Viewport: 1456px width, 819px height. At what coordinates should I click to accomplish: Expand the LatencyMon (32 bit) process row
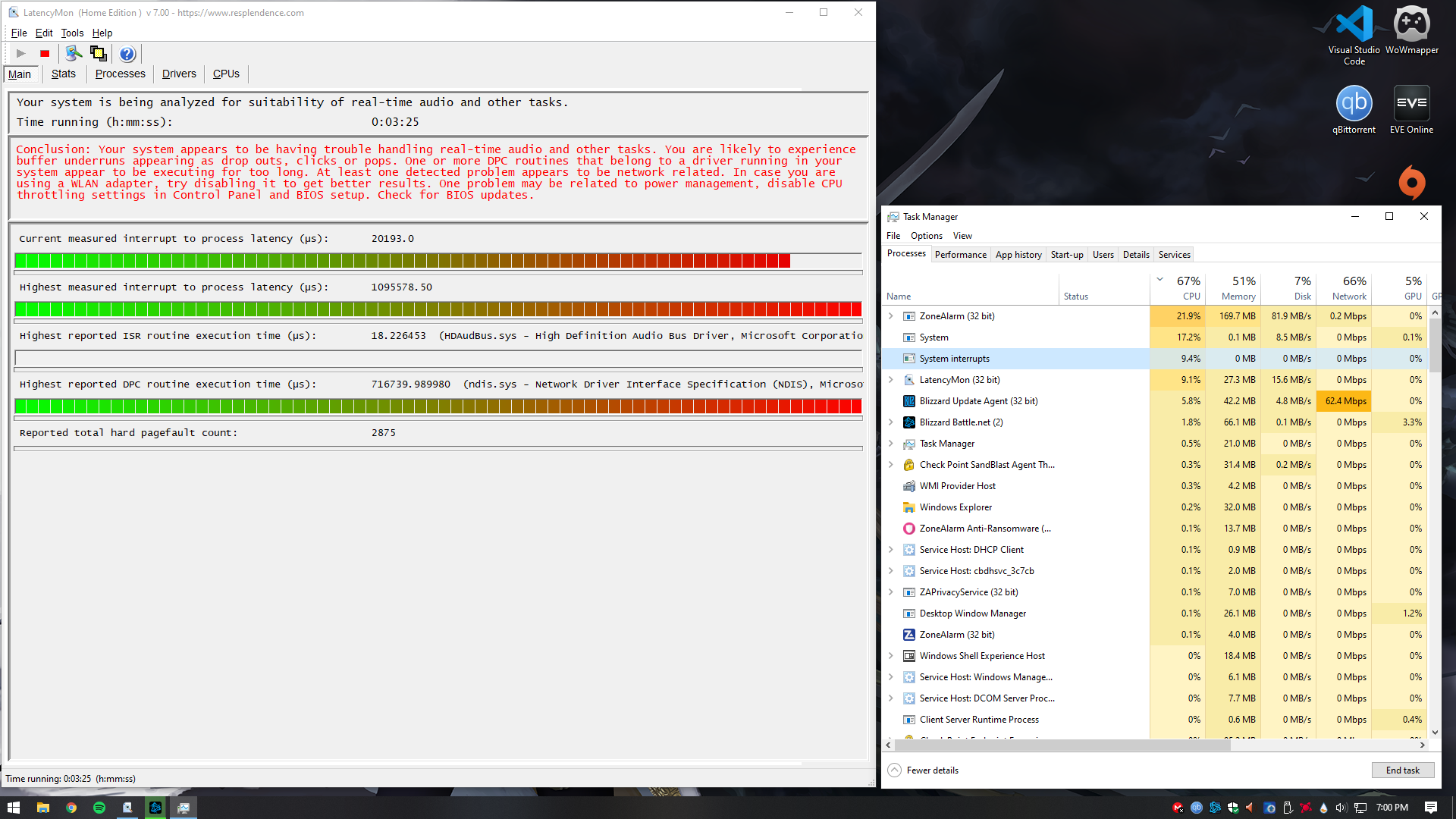click(891, 380)
